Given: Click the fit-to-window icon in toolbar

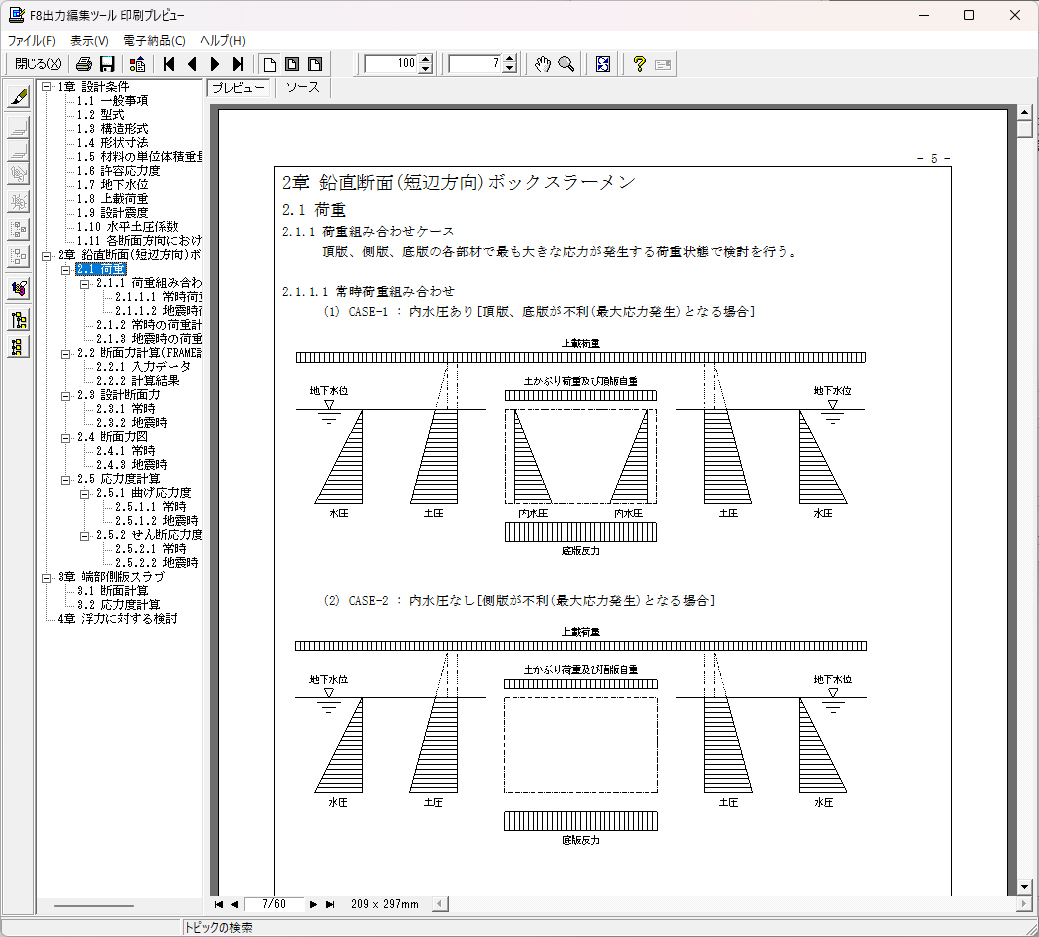Looking at the screenshot, I should point(603,64).
